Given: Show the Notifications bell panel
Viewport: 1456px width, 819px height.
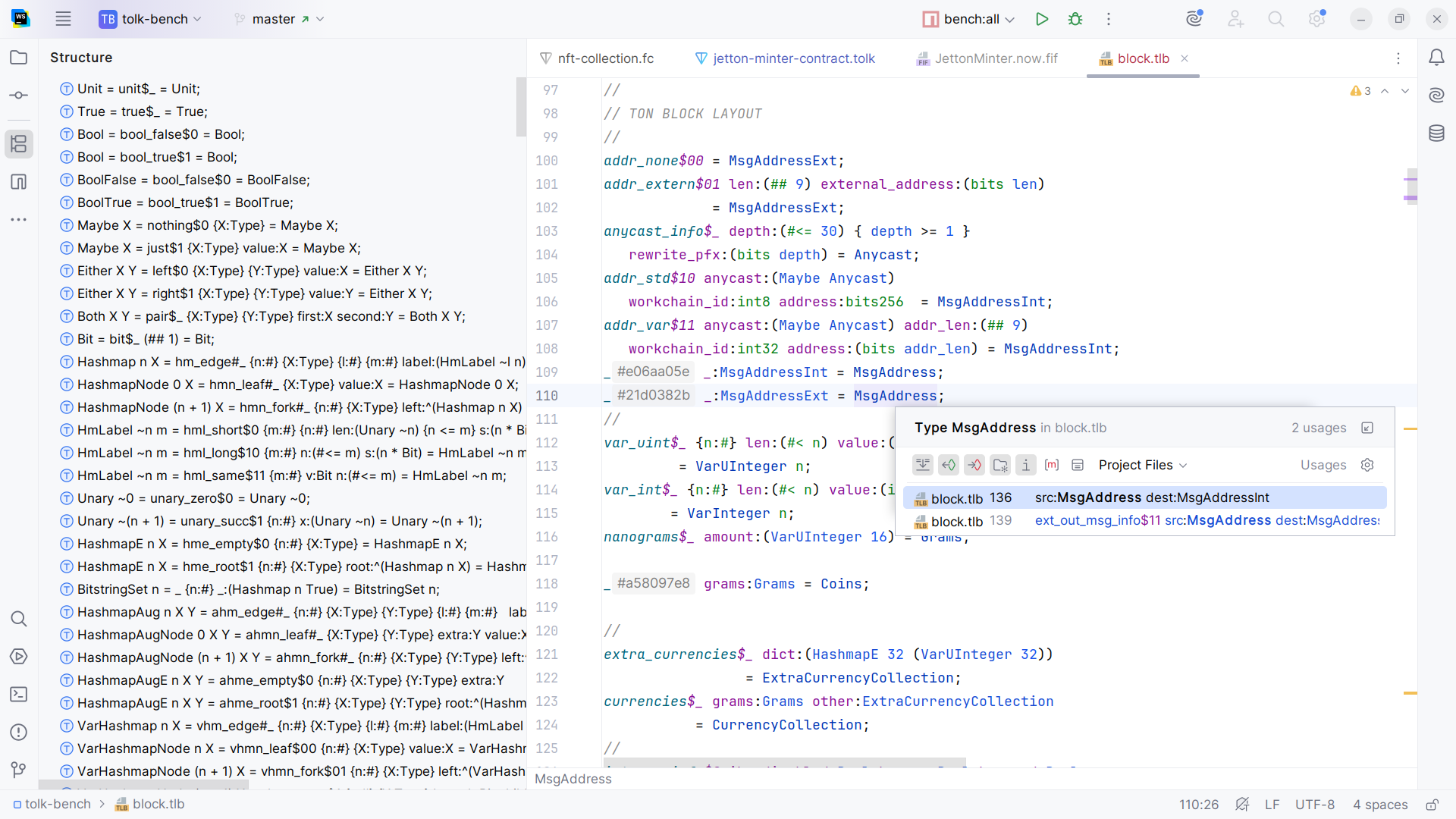Looking at the screenshot, I should [1436, 58].
